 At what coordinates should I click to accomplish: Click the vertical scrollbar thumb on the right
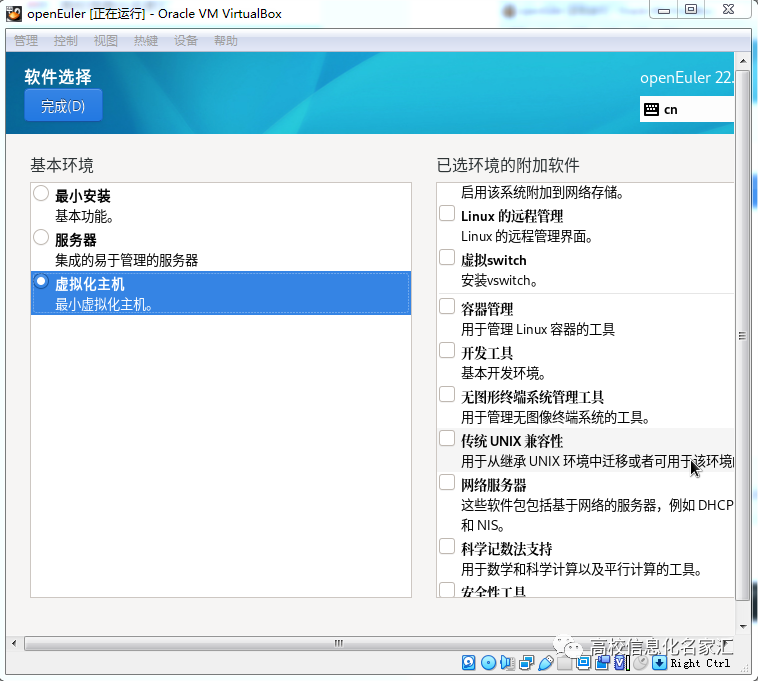tap(743, 335)
